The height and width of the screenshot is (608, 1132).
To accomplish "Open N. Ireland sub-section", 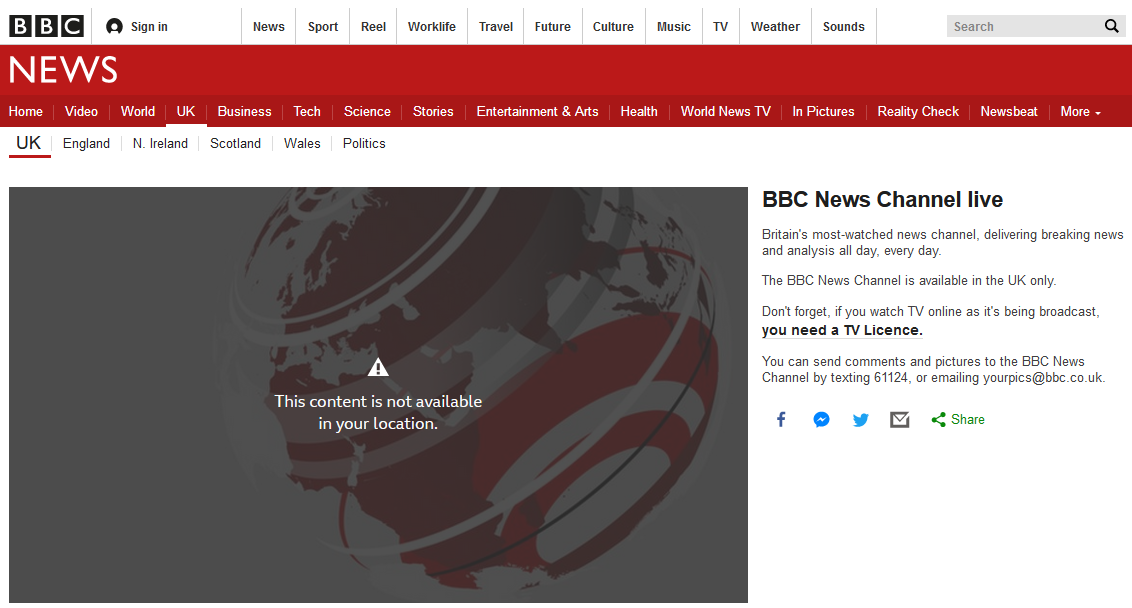I will [160, 144].
